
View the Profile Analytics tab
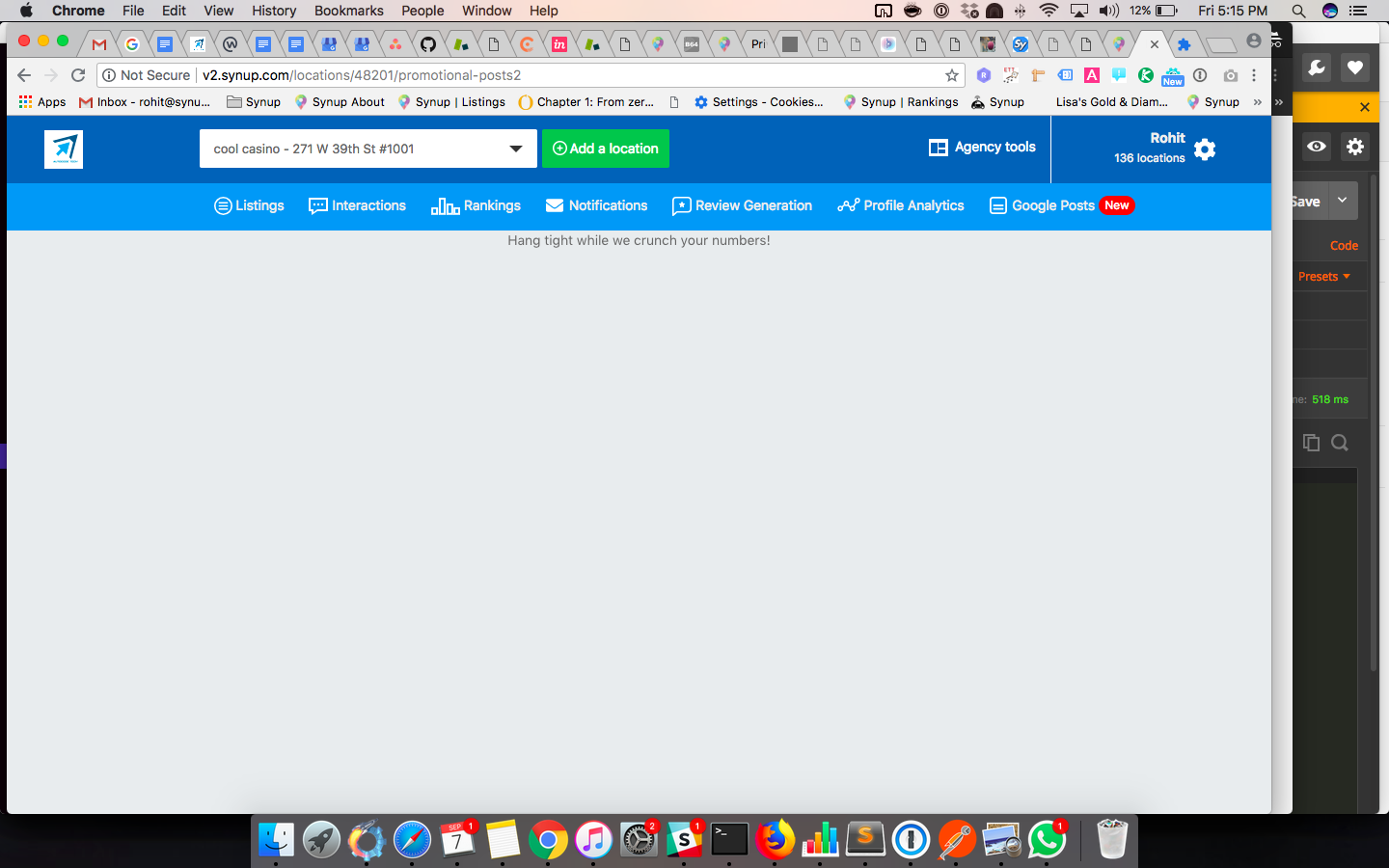901,205
